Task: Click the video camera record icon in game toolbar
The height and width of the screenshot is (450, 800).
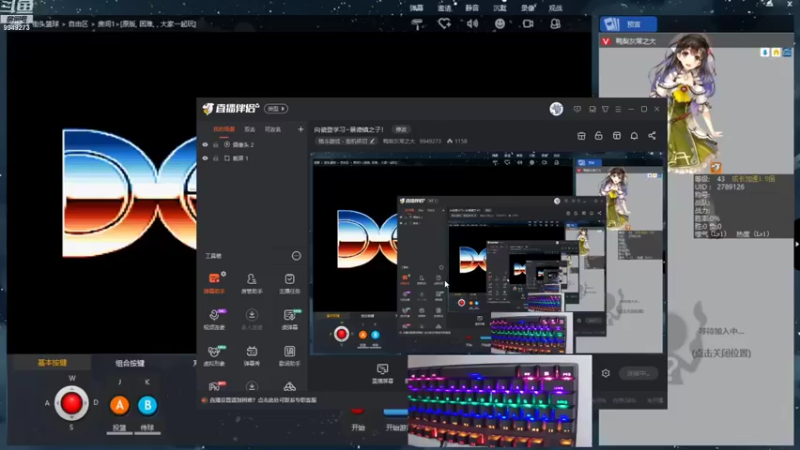Action: [x=528, y=23]
